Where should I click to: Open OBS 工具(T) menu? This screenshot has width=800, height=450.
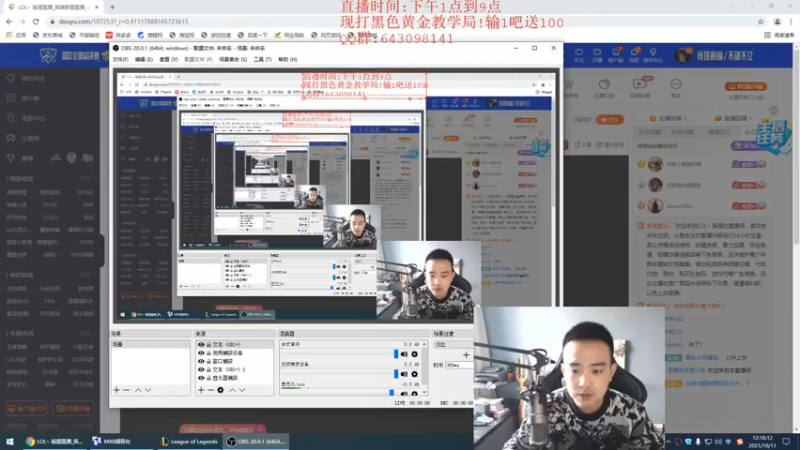pos(262,60)
